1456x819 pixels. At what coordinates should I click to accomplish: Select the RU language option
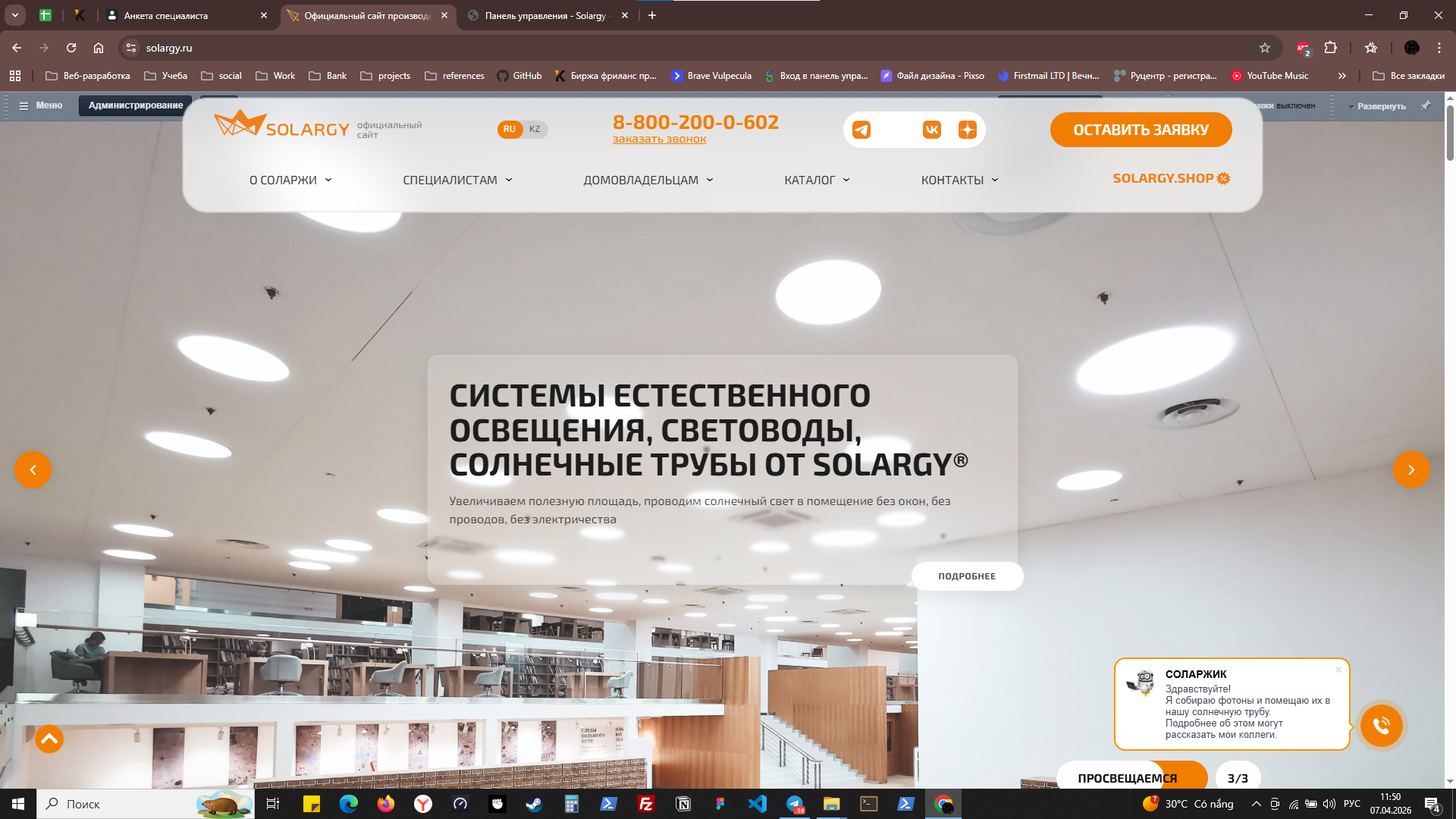click(510, 129)
